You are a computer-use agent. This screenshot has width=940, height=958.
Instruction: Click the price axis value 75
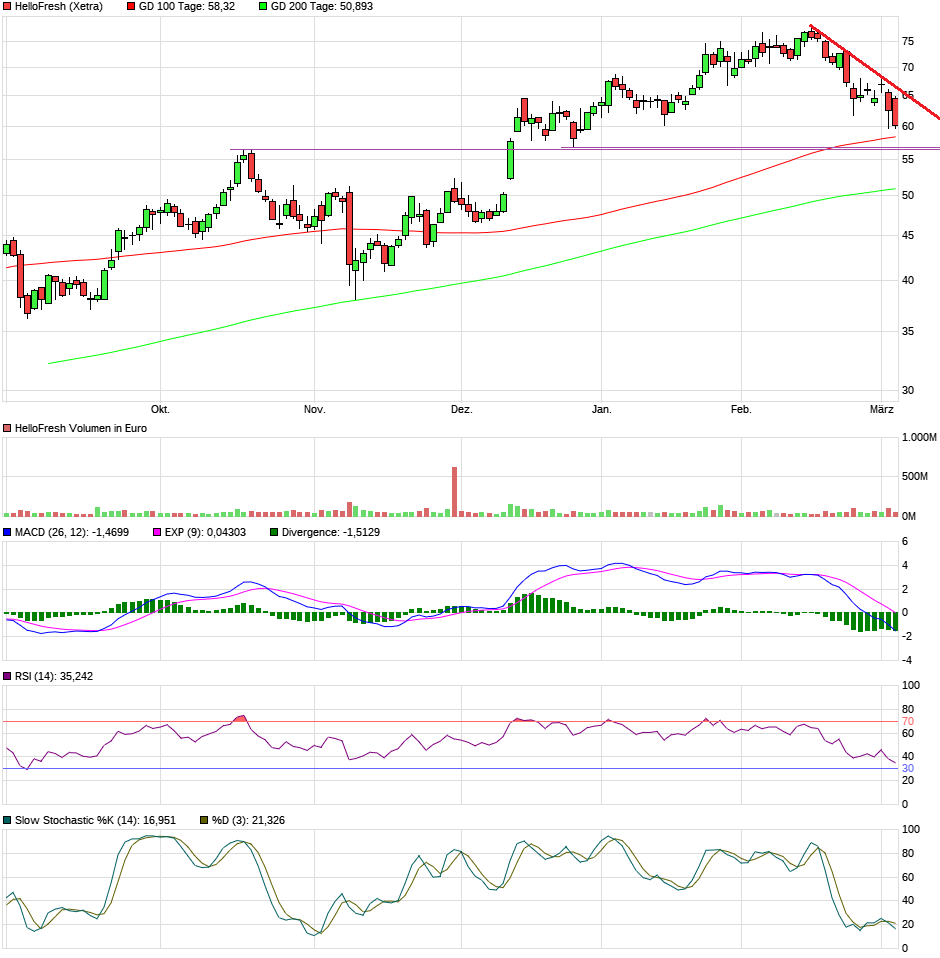click(908, 42)
